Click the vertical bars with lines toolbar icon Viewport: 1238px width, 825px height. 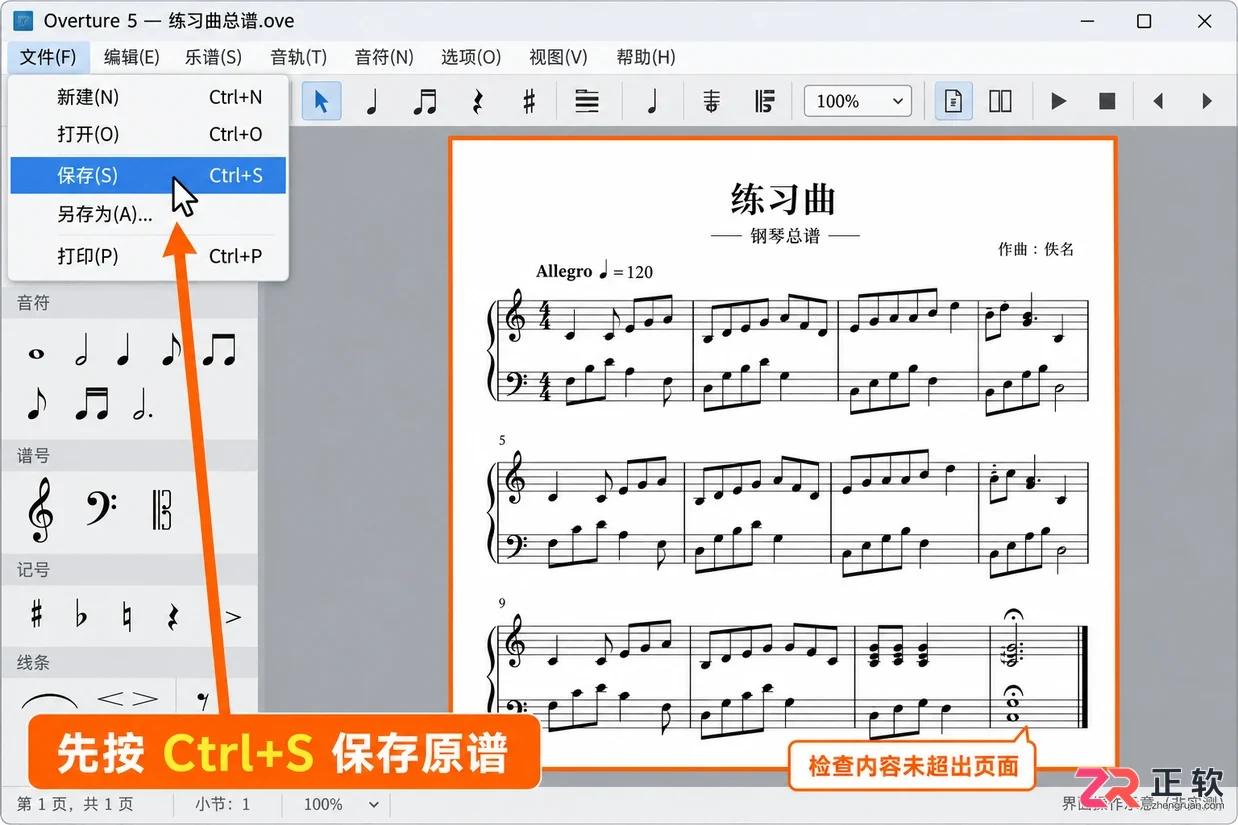[764, 101]
